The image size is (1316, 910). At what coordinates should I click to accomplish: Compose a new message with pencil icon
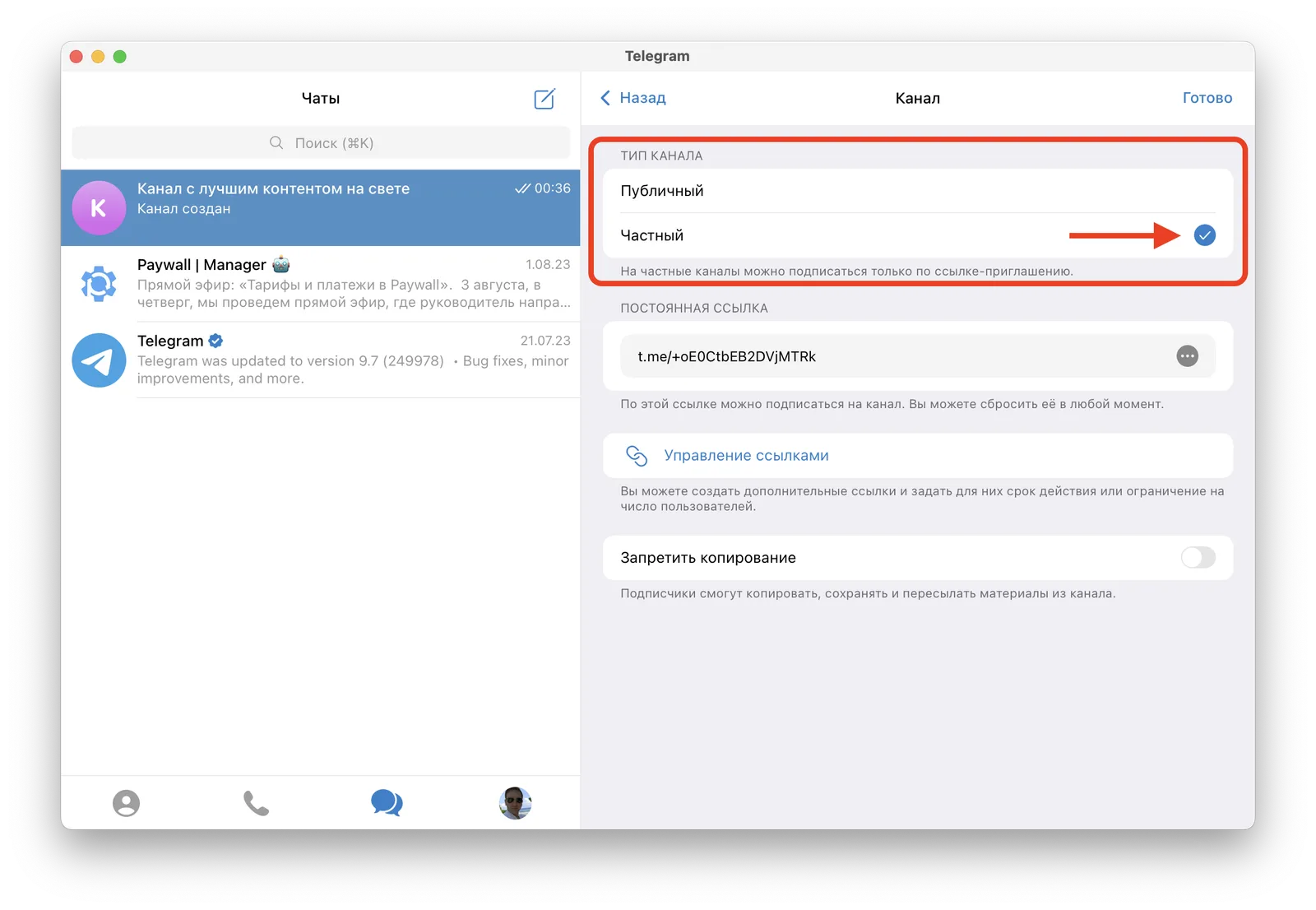(x=544, y=99)
